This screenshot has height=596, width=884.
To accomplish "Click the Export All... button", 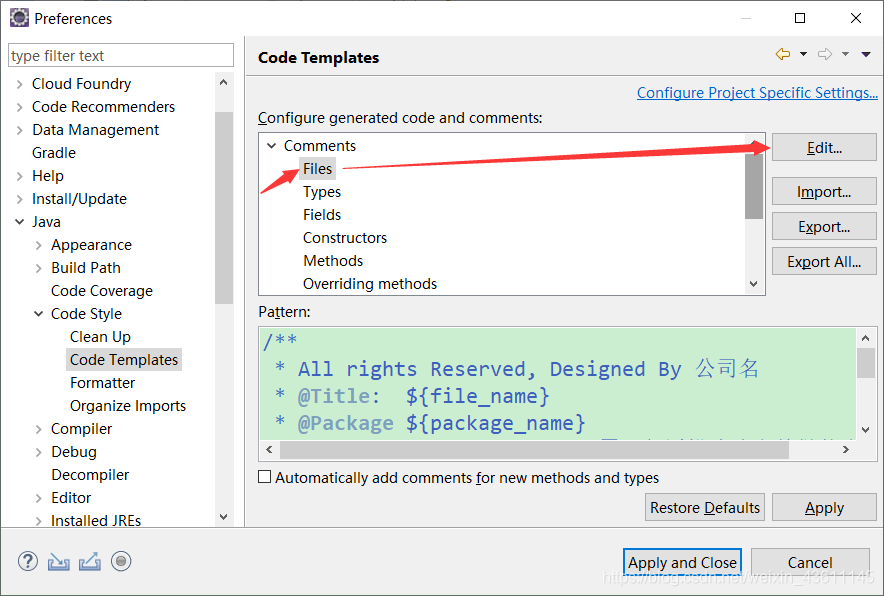I will point(824,262).
